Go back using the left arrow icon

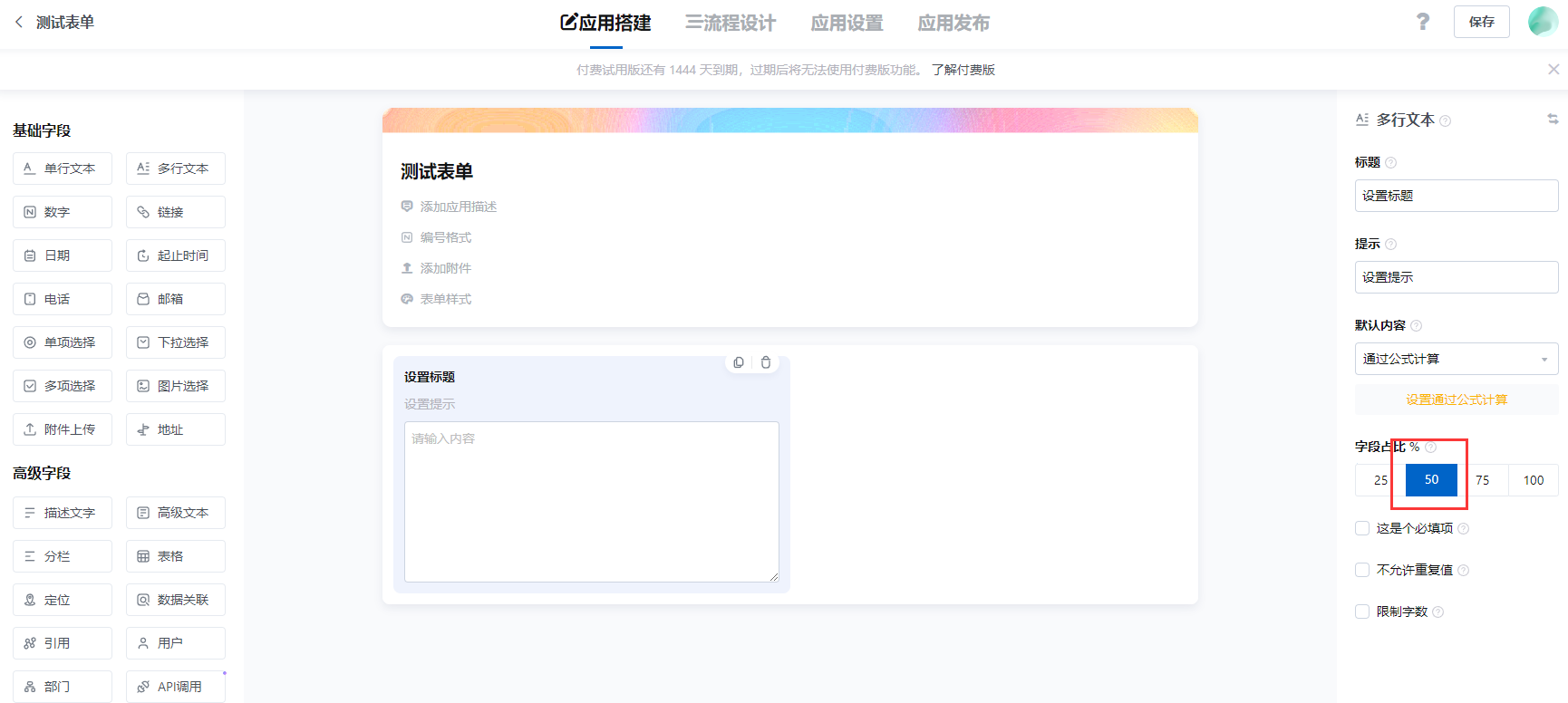point(19,22)
